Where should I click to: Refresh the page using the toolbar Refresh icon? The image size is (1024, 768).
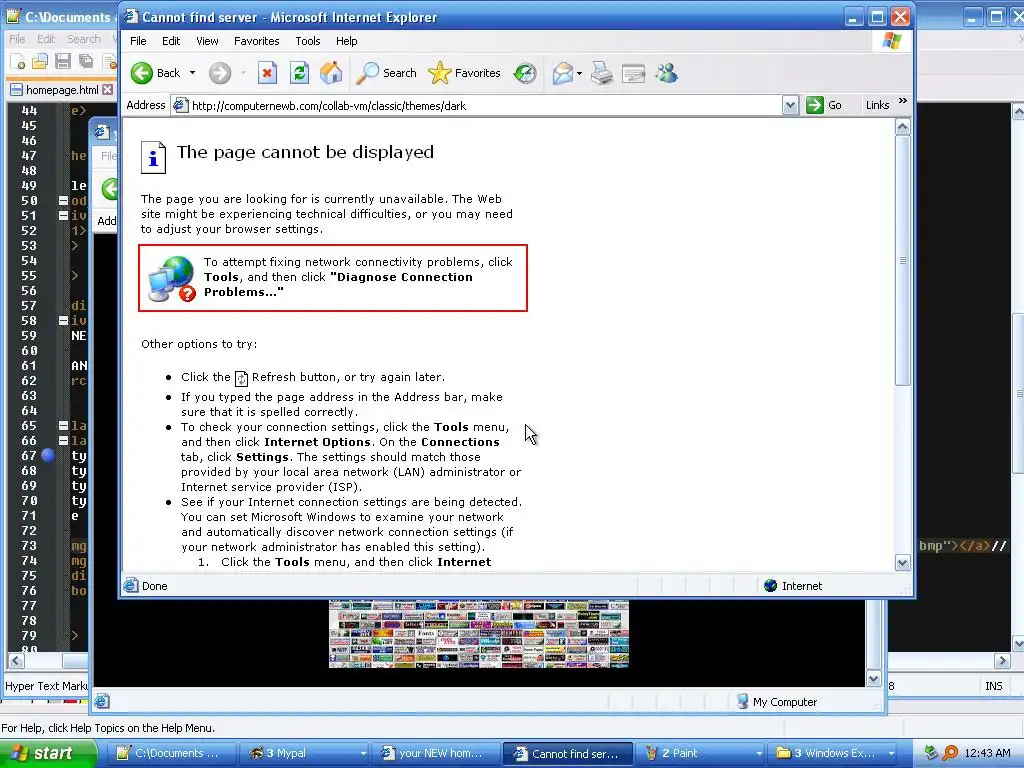(x=299, y=73)
